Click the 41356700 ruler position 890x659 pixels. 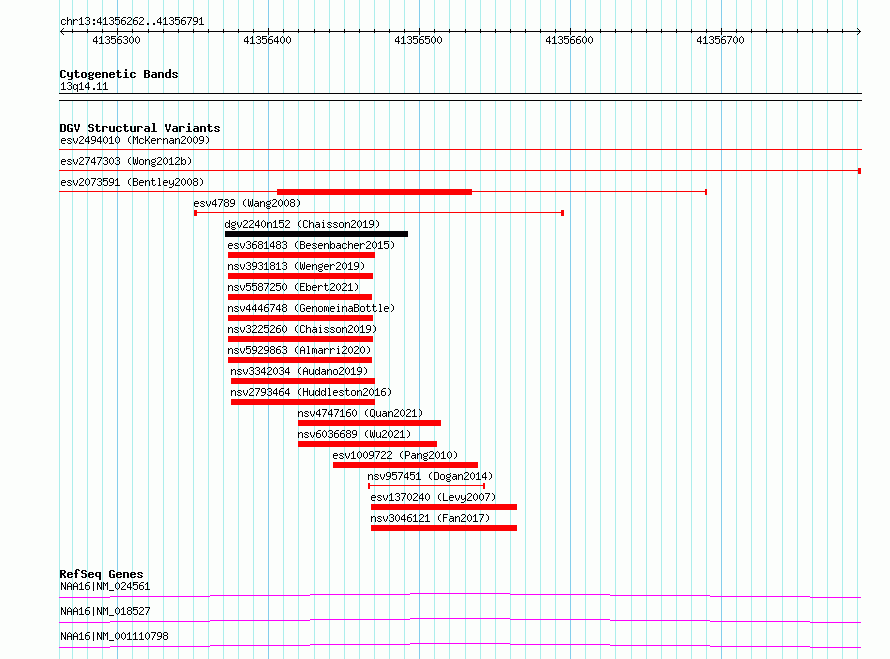click(x=720, y=40)
